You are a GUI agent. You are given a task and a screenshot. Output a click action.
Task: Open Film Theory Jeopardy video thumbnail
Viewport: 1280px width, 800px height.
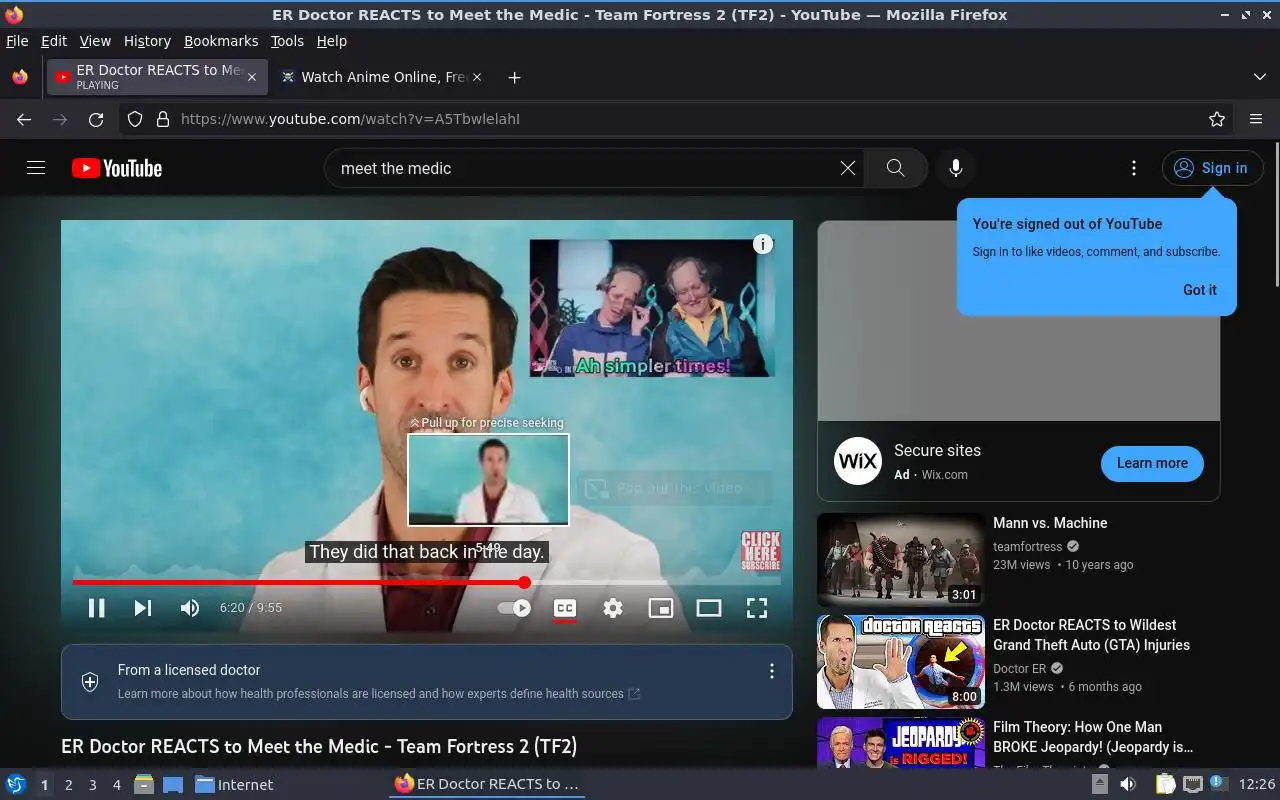[x=901, y=742]
